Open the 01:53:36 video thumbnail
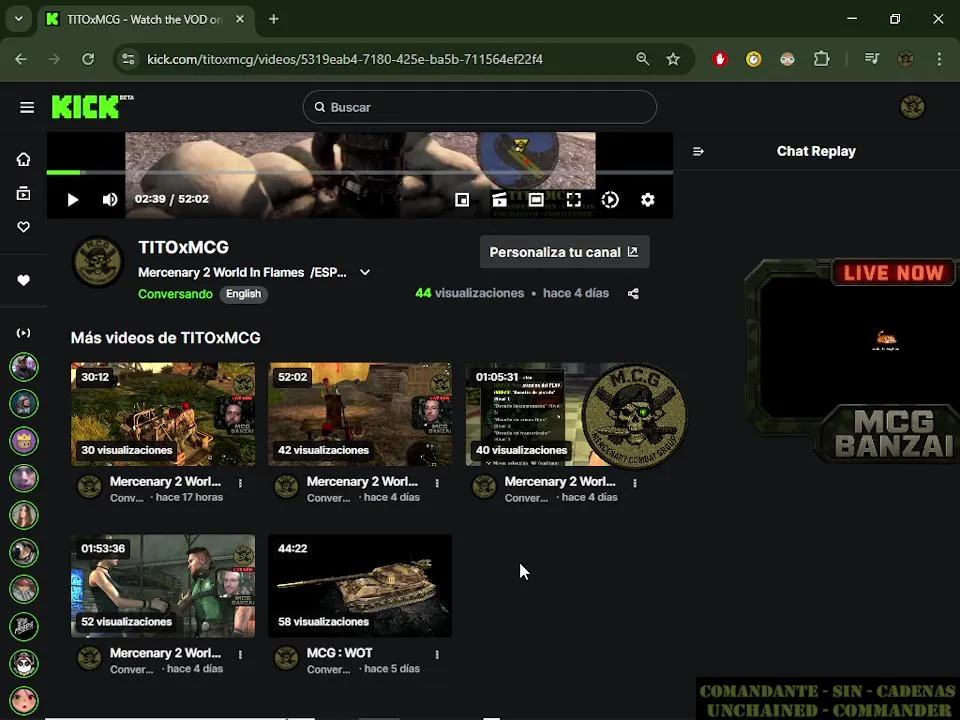Screen dimensions: 960x720 tap(163, 586)
